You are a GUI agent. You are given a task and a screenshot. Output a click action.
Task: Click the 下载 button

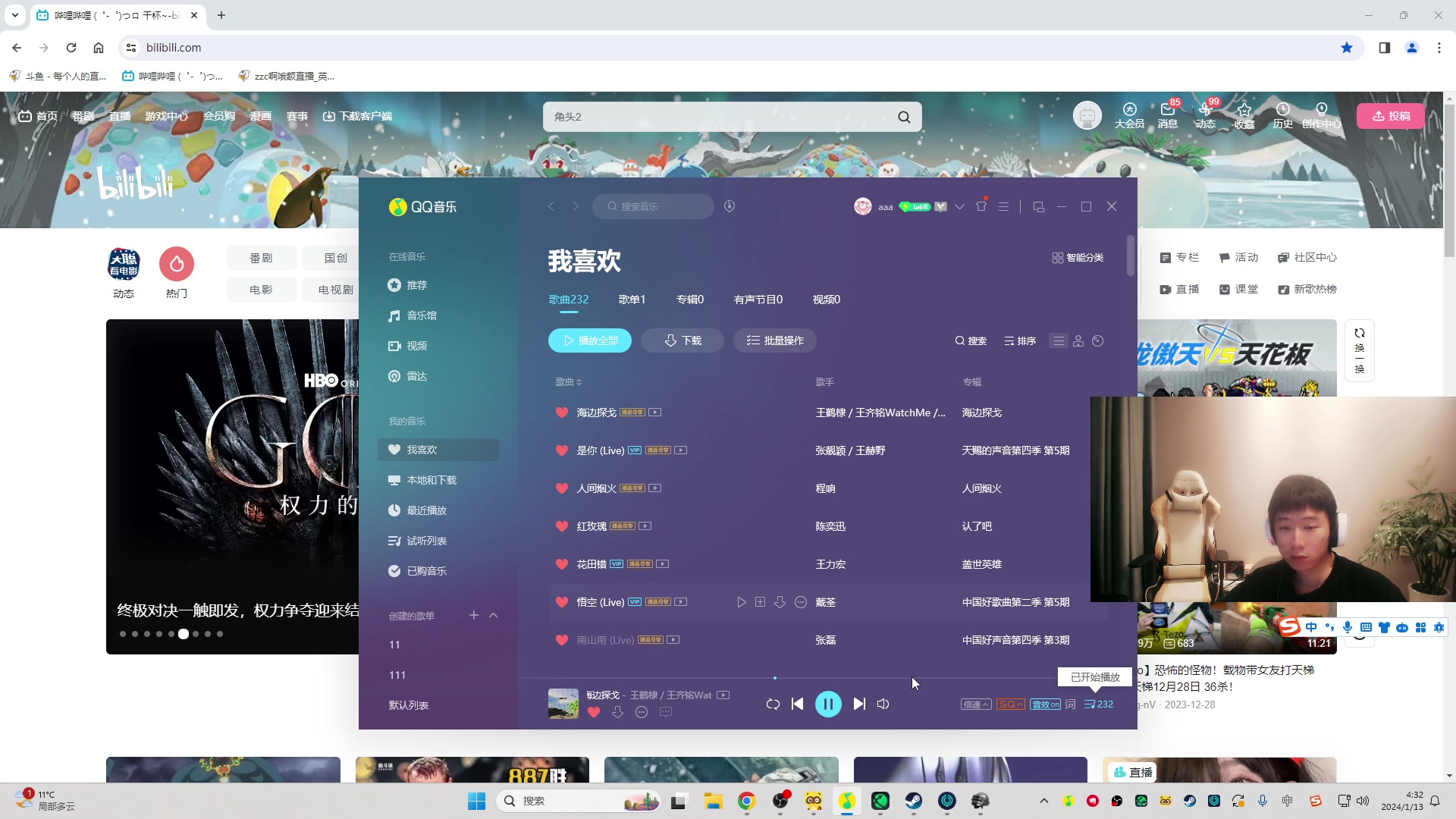(682, 340)
